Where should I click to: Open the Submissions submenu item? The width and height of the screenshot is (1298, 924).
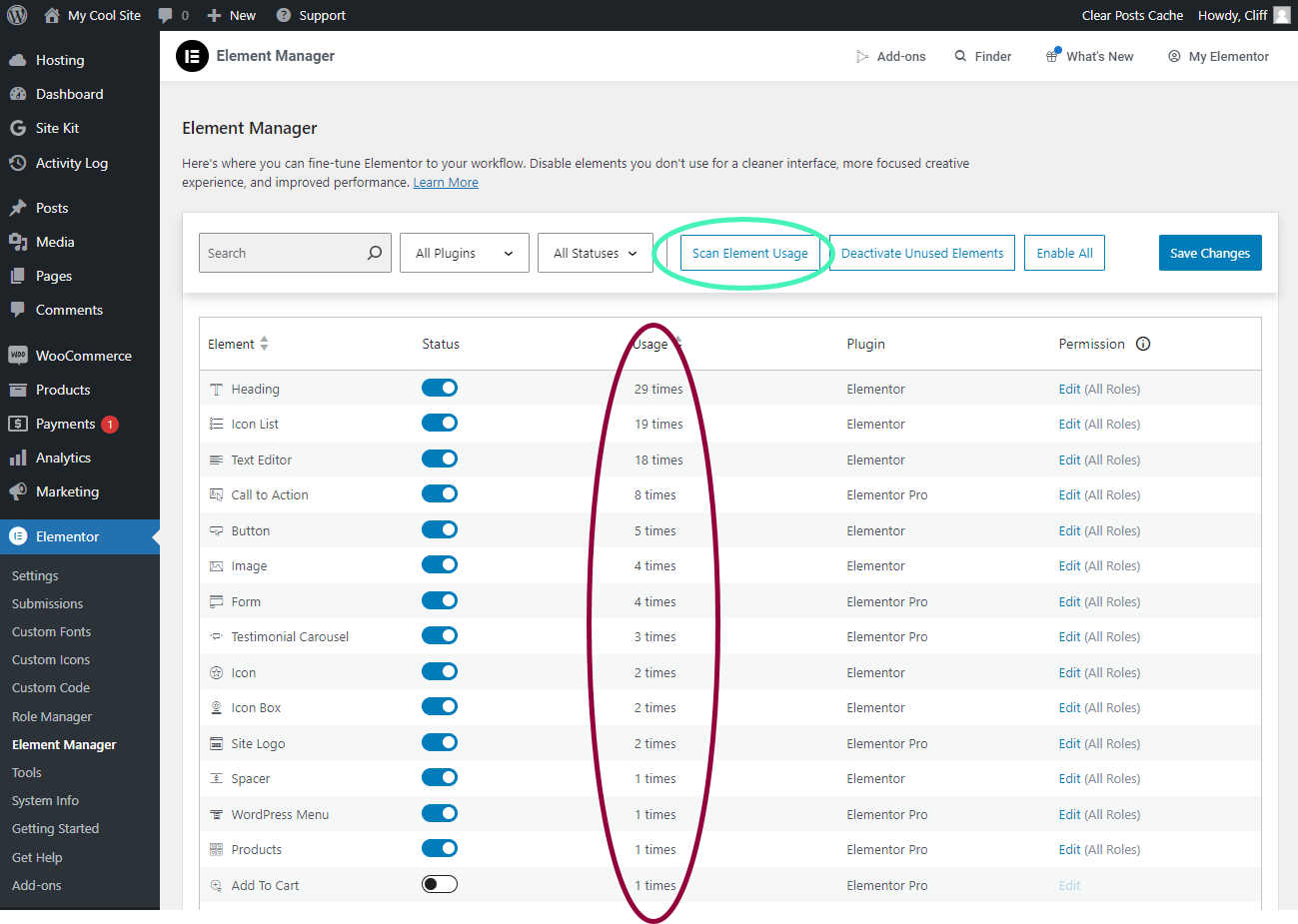click(x=47, y=603)
